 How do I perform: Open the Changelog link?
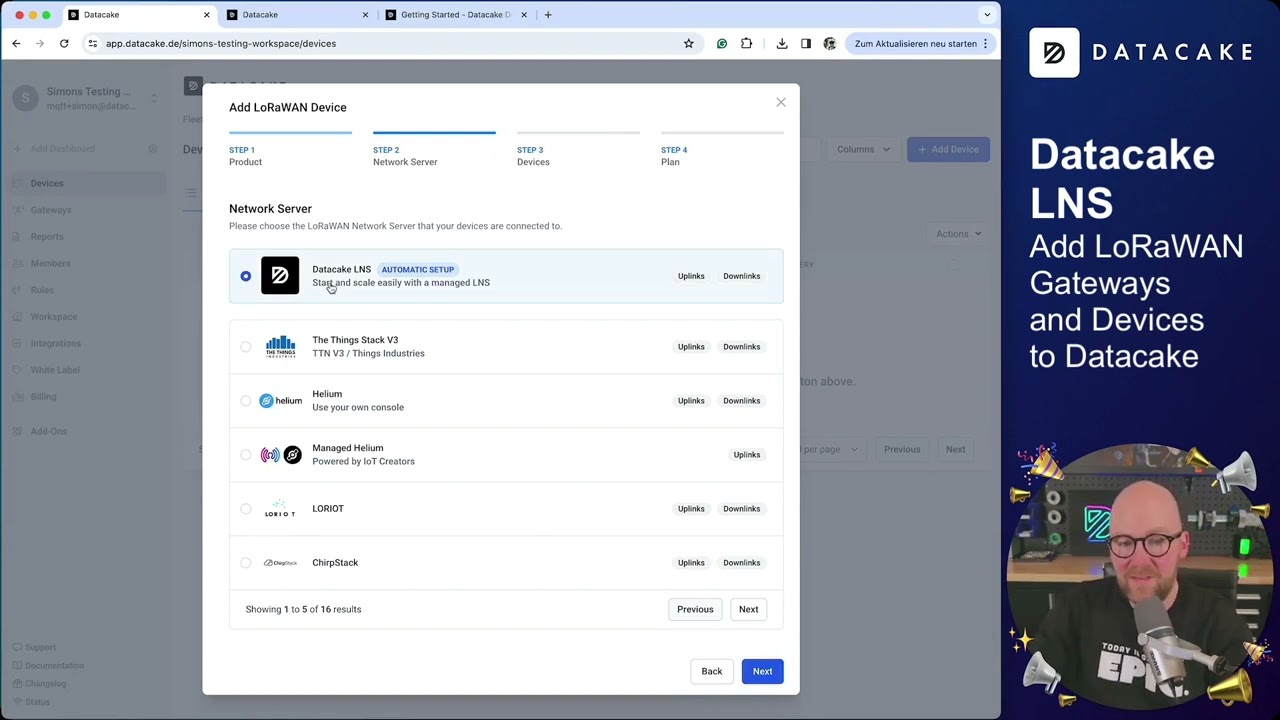pyautogui.click(x=45, y=684)
